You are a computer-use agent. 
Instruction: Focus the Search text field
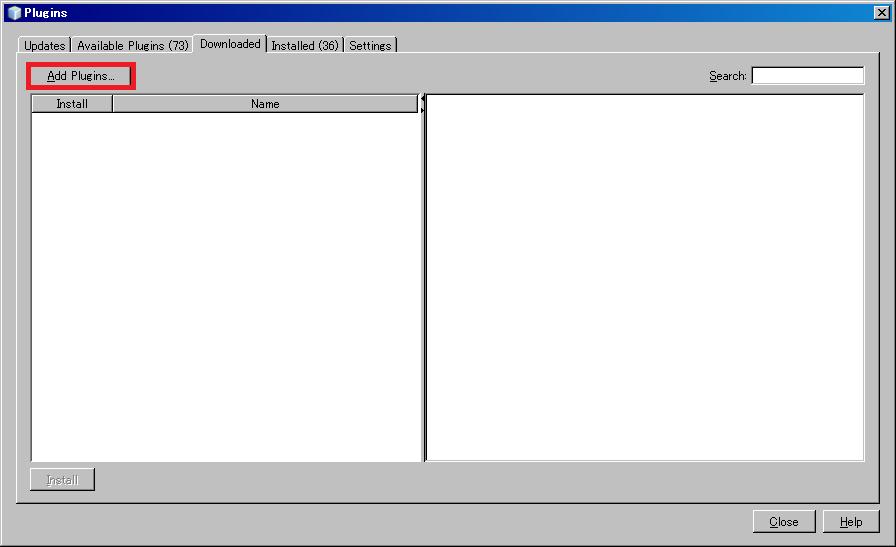point(807,75)
